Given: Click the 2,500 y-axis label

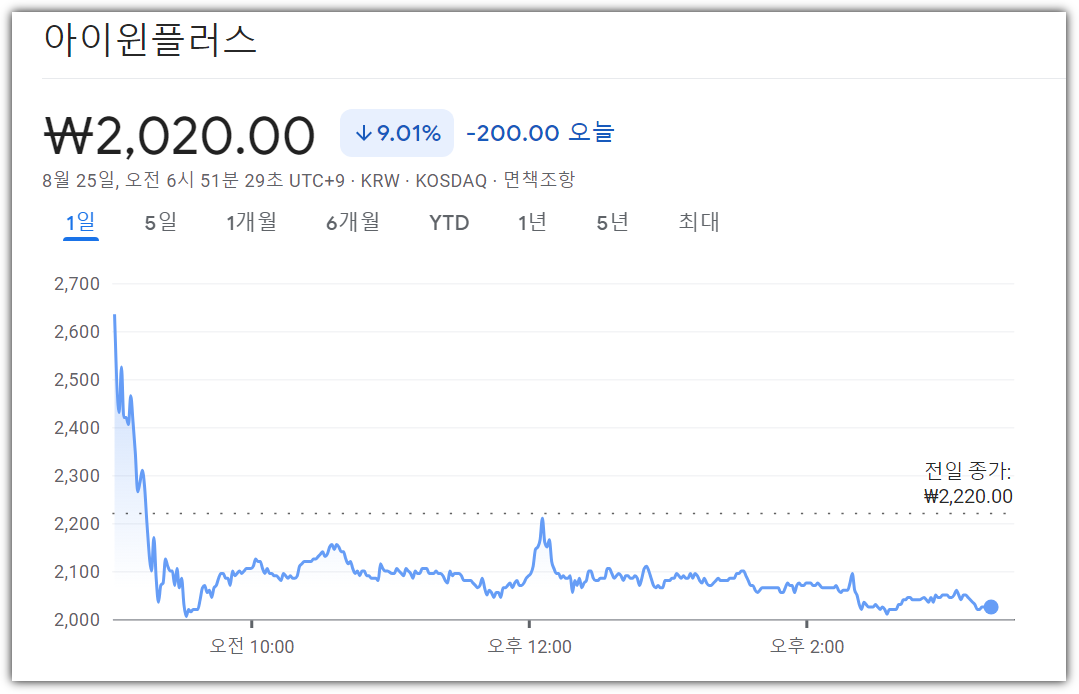Looking at the screenshot, I should click(x=77, y=380).
